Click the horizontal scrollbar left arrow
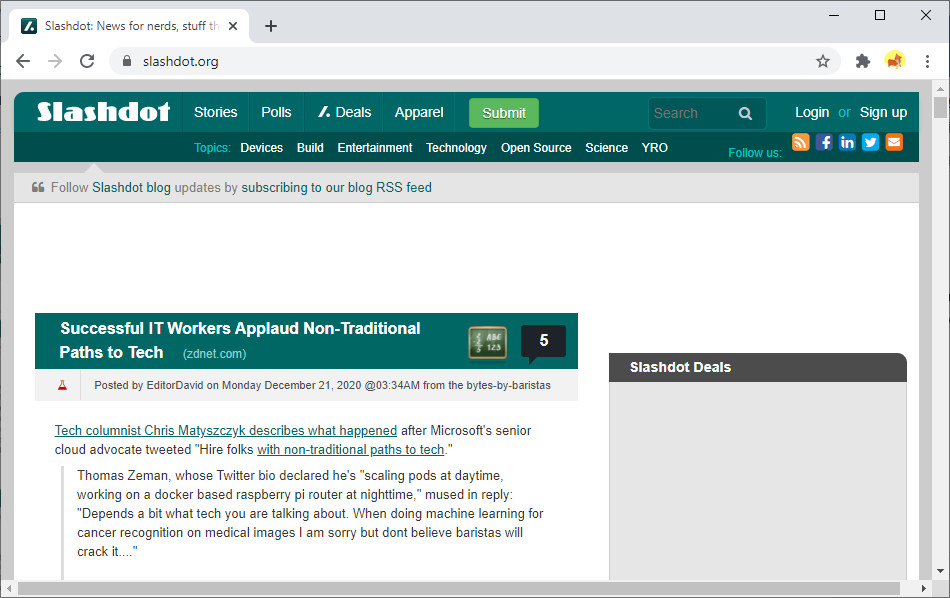The width and height of the screenshot is (950, 598). [9, 588]
